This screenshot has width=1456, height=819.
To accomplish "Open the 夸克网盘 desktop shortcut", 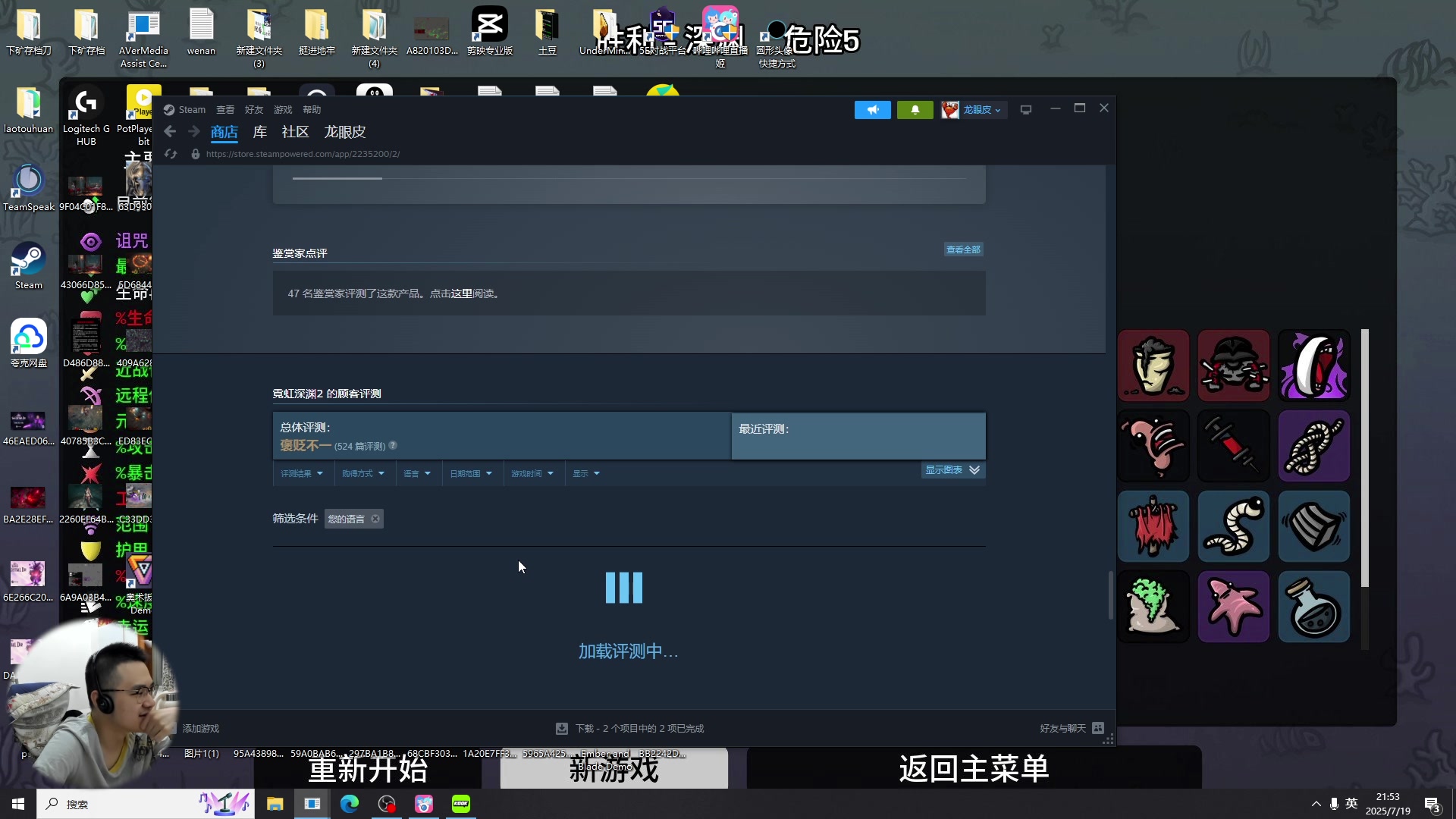I will (28, 344).
